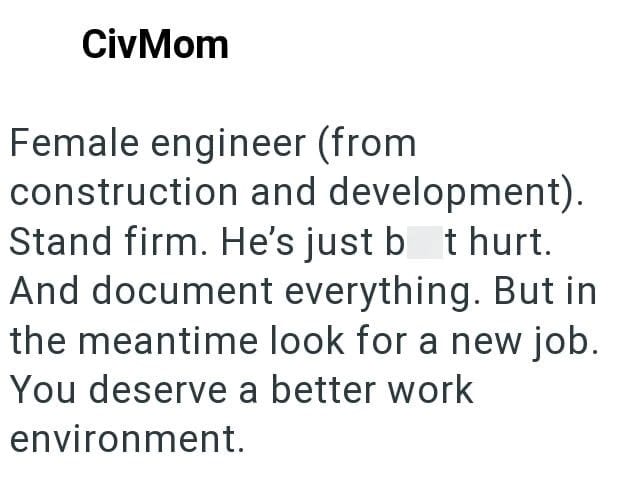Click the word 'Female' in the comment
The width and height of the screenshot is (630, 500).
click(x=73, y=144)
